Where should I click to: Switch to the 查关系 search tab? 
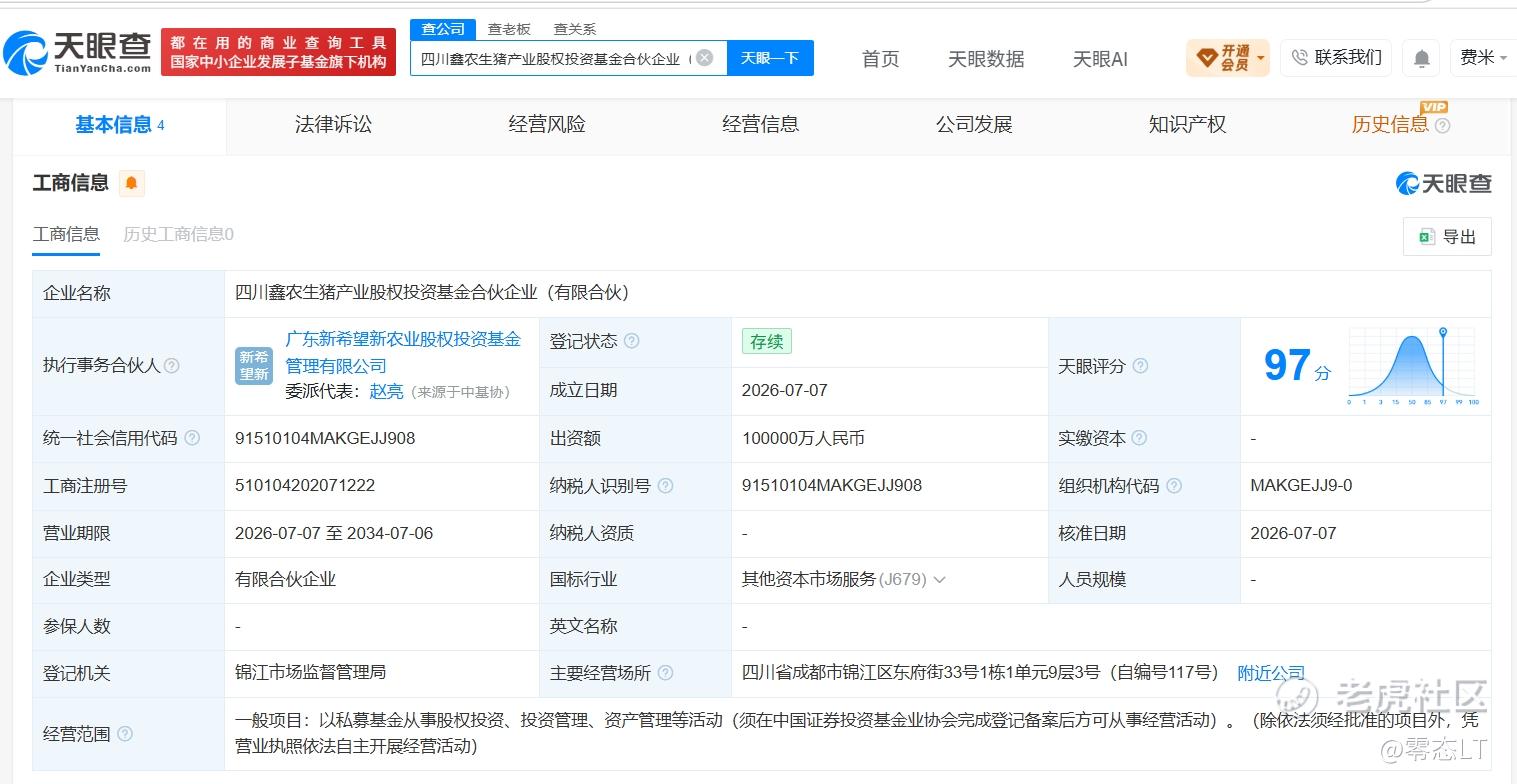tap(575, 29)
